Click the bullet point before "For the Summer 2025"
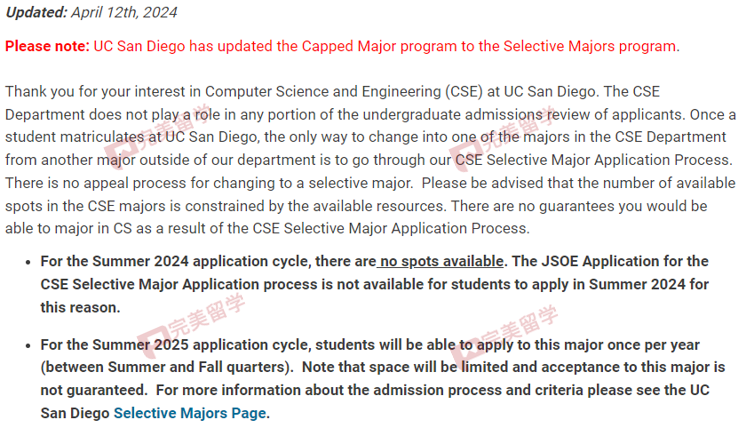 tap(28, 346)
